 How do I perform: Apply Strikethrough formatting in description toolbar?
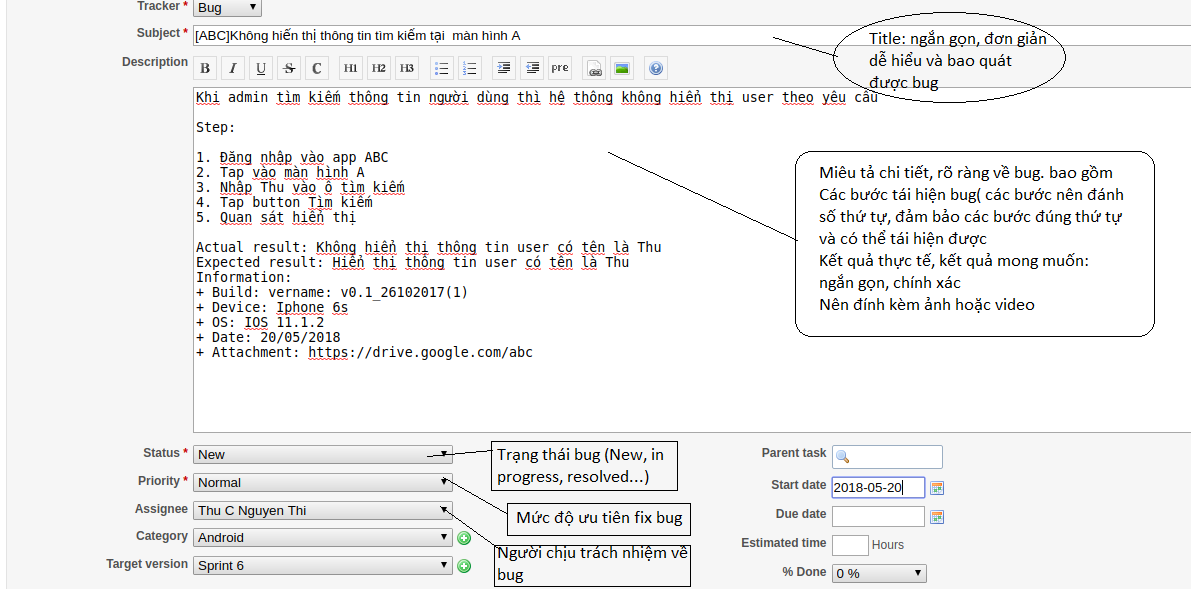click(x=289, y=68)
